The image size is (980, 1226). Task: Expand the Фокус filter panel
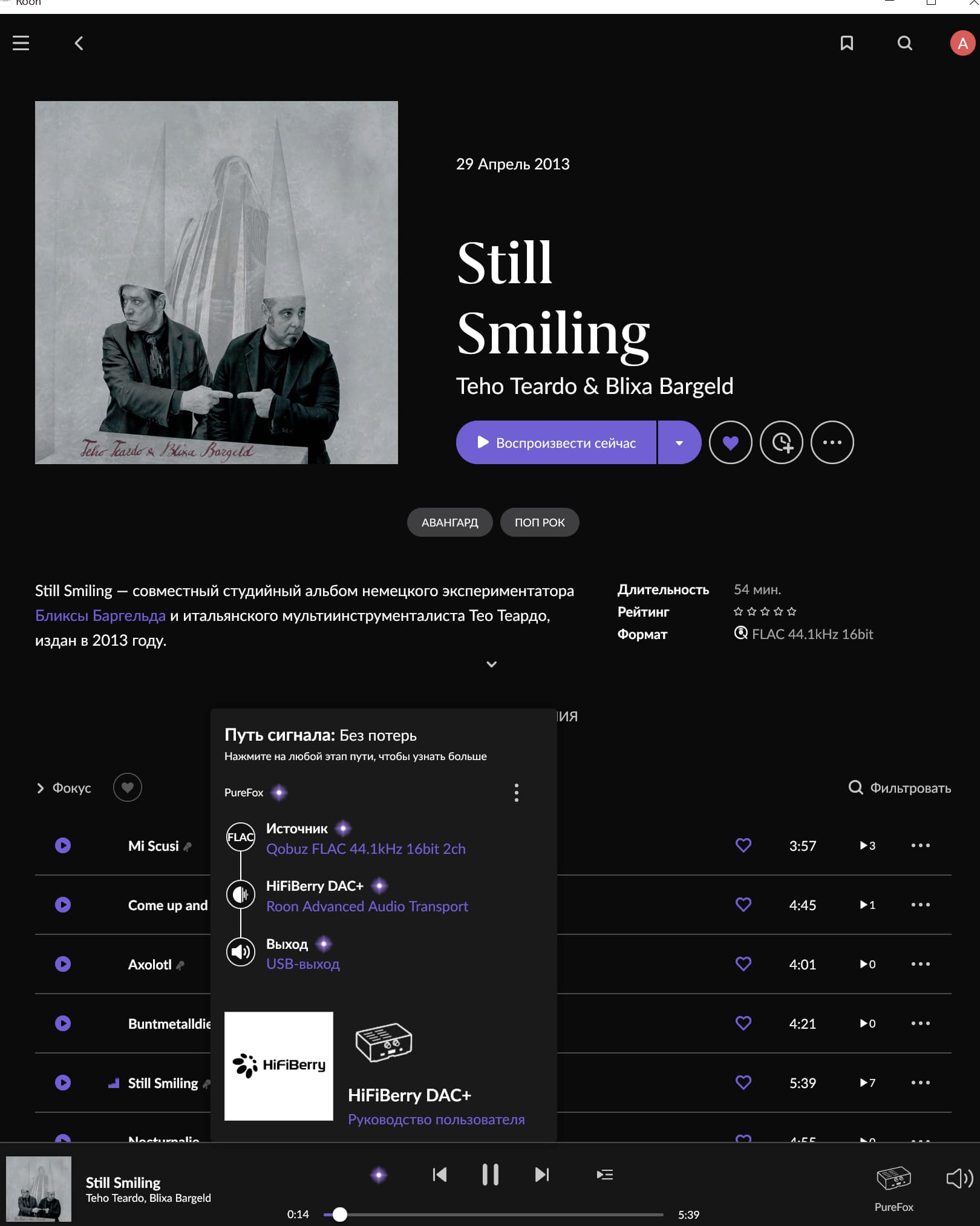pyautogui.click(x=64, y=788)
